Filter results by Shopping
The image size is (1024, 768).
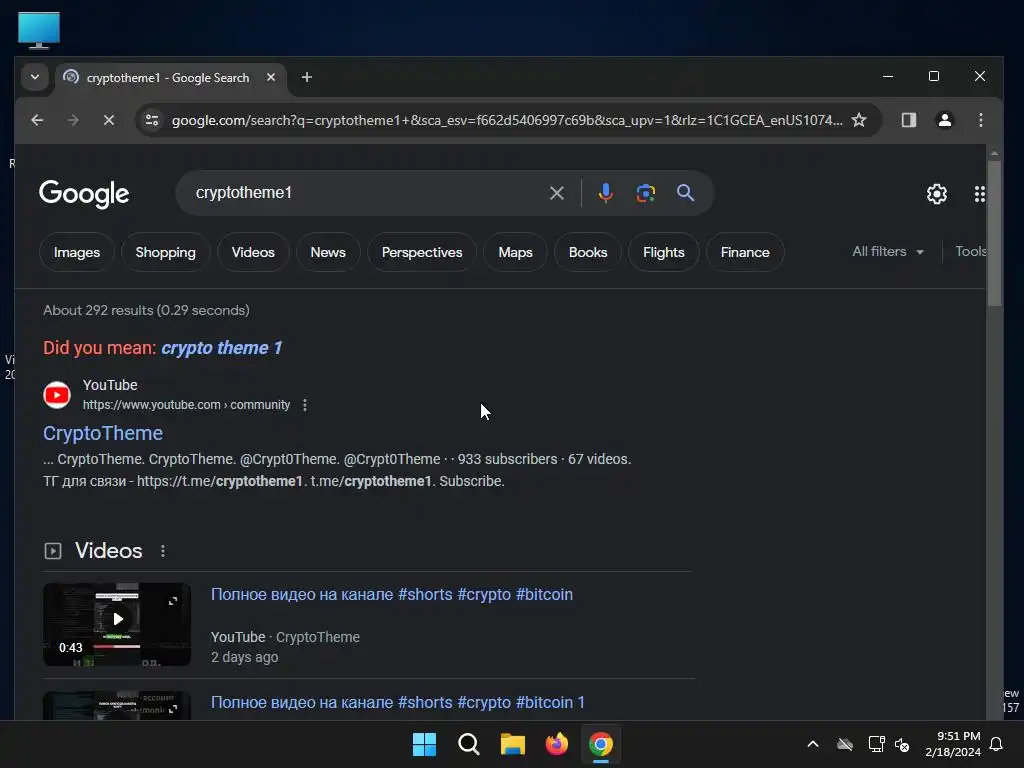click(165, 252)
